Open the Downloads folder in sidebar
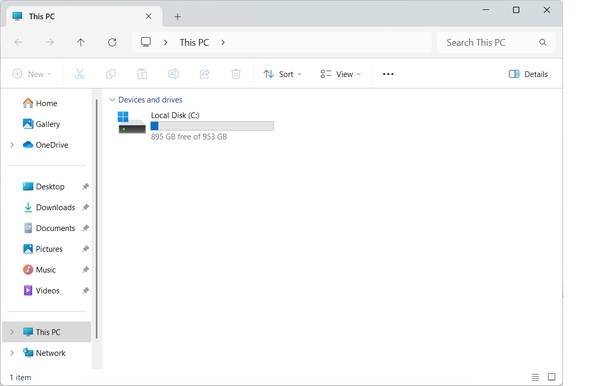 coord(49,207)
